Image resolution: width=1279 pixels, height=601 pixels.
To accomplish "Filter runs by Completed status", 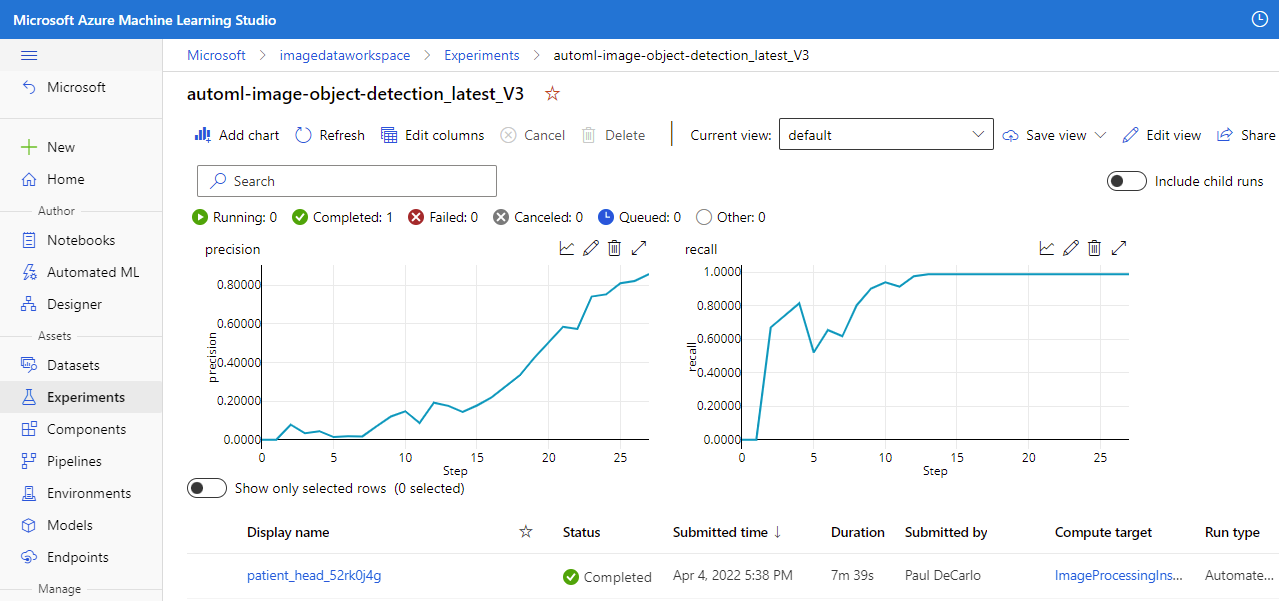I will 343,216.
